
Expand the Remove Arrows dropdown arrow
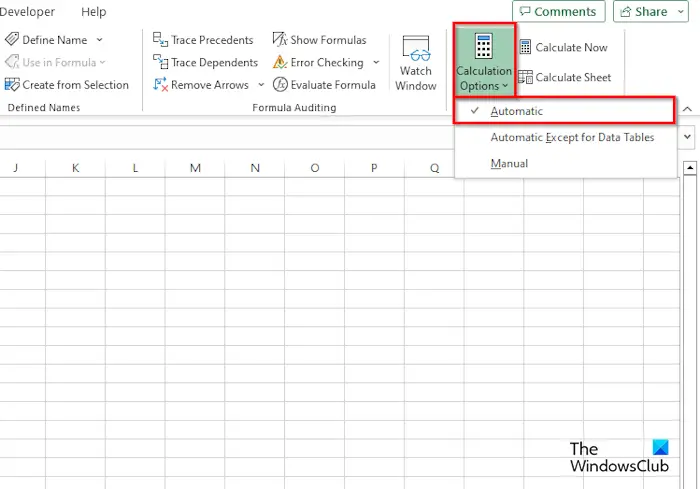(x=261, y=84)
